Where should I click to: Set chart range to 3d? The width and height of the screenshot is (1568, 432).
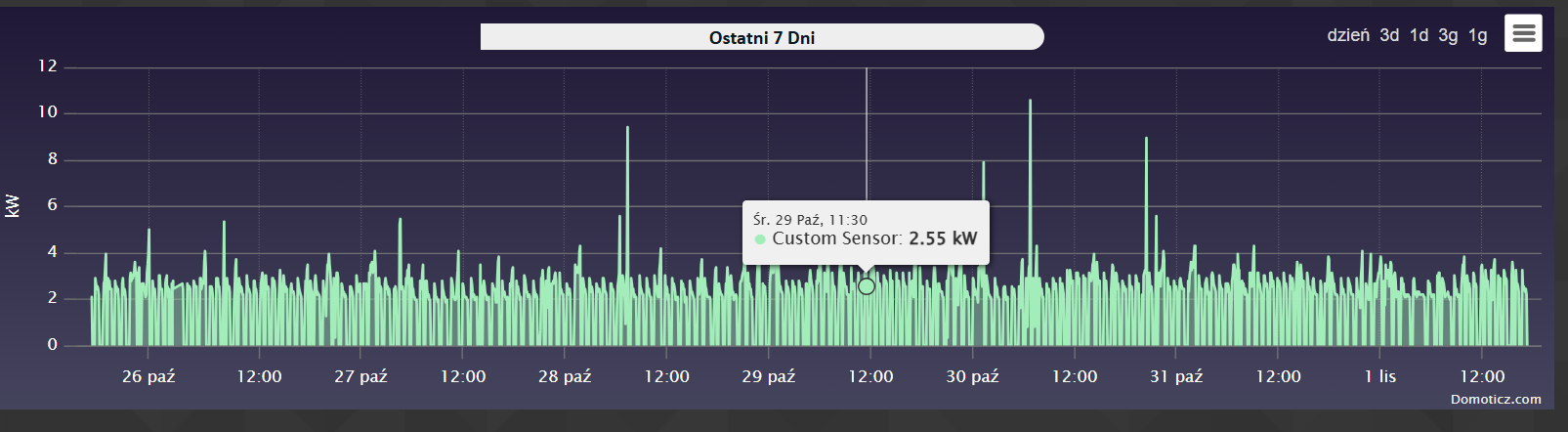(x=1388, y=35)
